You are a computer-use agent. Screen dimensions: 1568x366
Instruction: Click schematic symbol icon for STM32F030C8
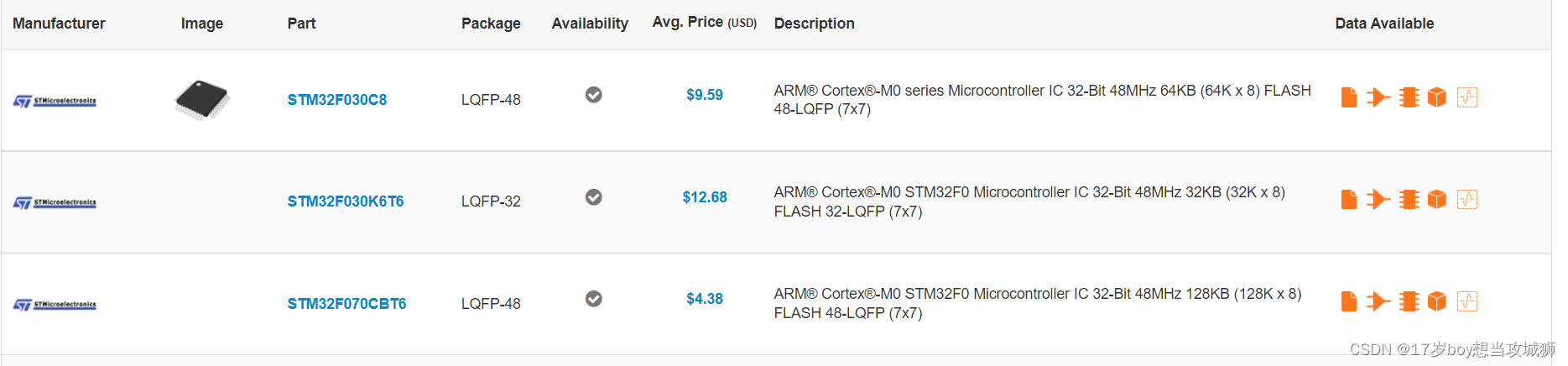point(1378,97)
